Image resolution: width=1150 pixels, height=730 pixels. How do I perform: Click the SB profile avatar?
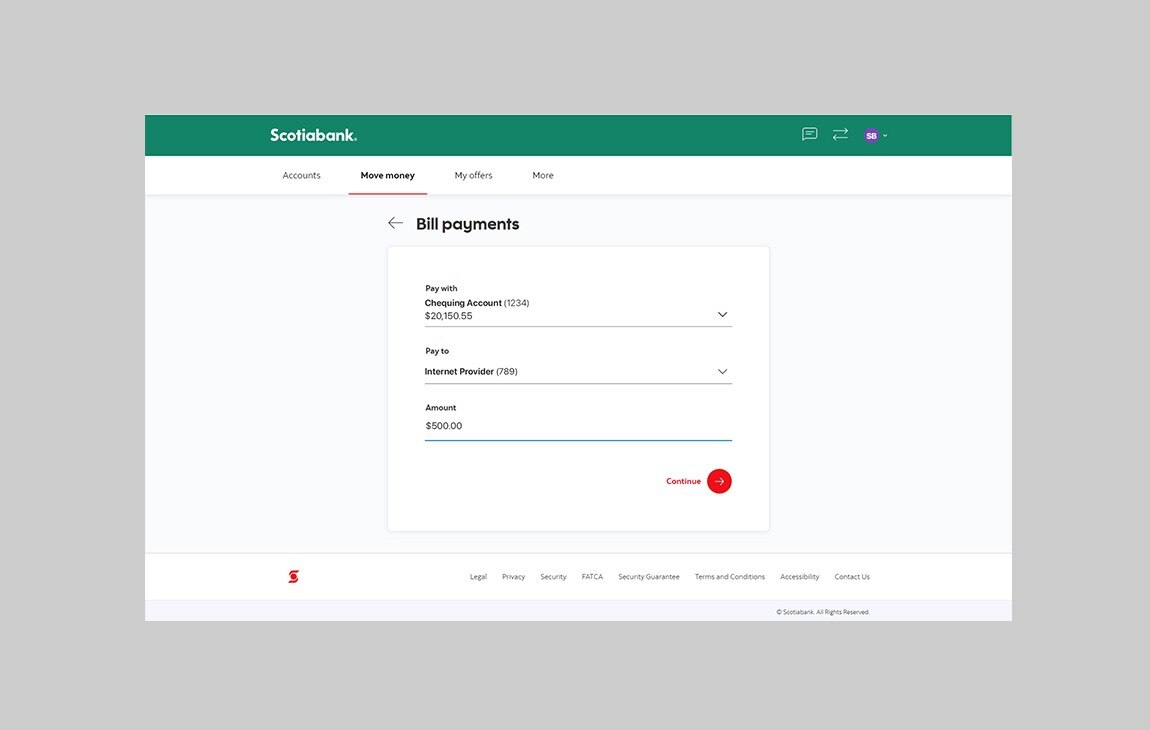(871, 135)
